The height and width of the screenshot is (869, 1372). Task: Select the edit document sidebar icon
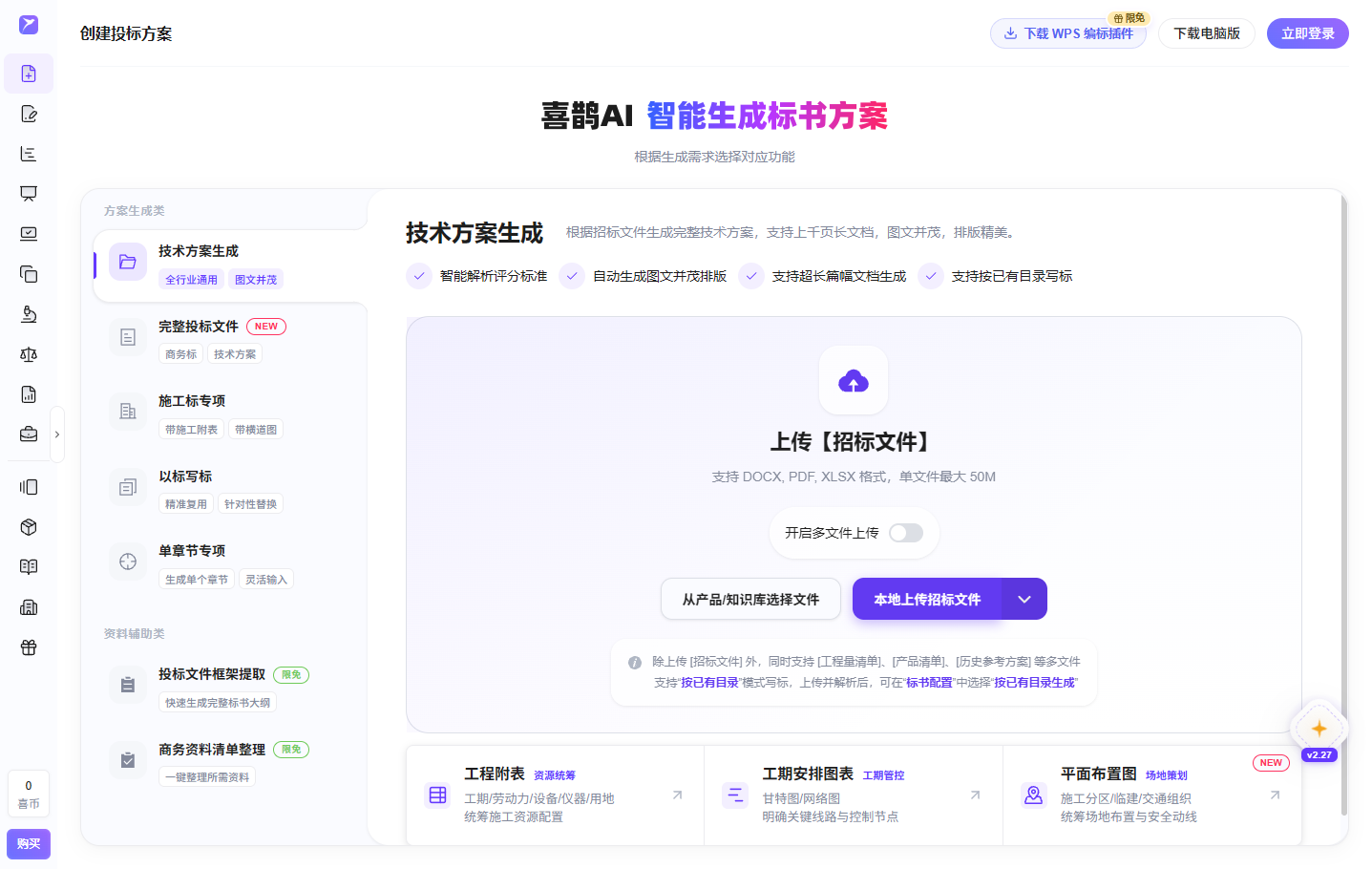tap(29, 114)
